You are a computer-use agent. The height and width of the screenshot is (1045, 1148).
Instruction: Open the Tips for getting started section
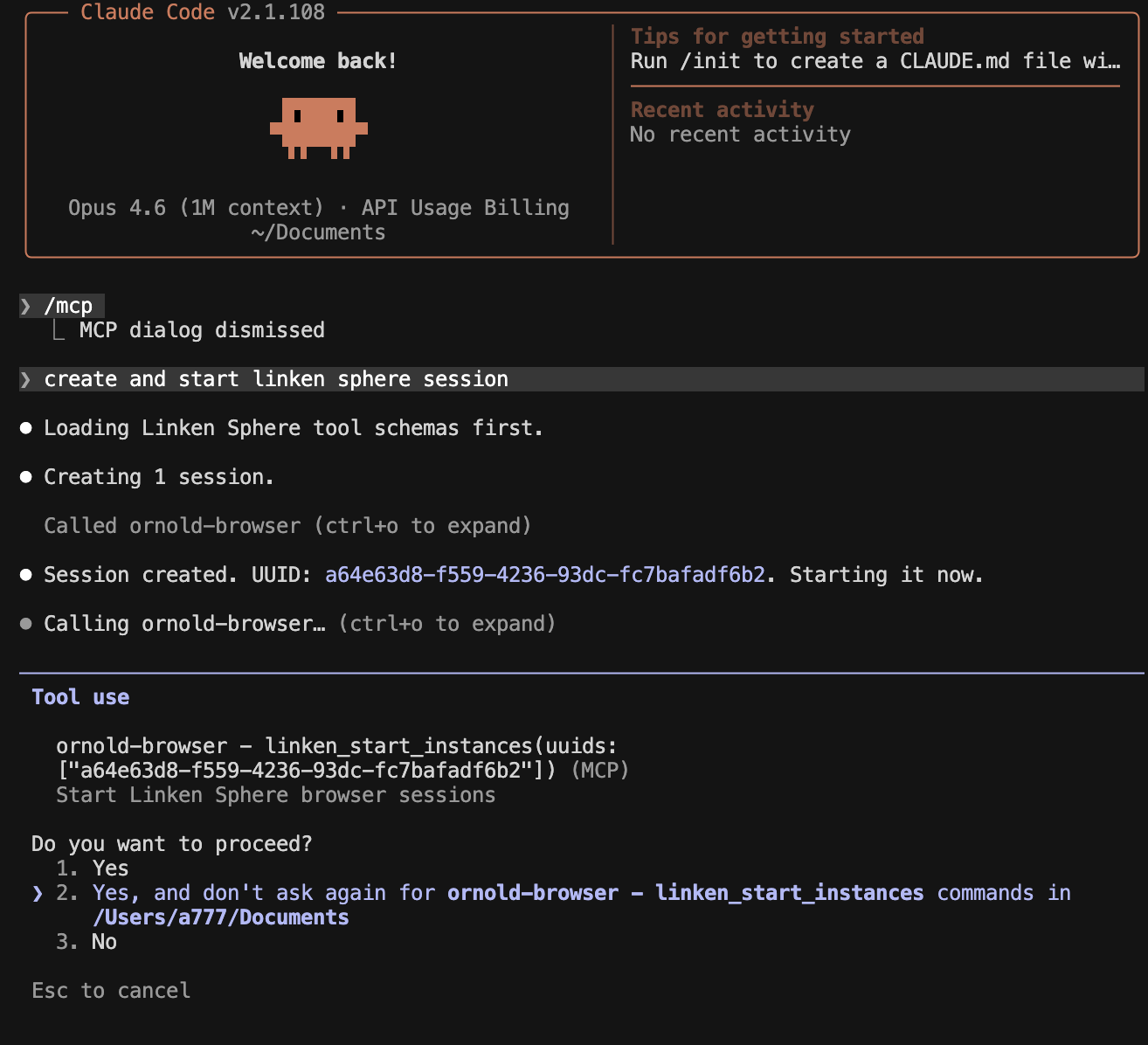point(777,36)
